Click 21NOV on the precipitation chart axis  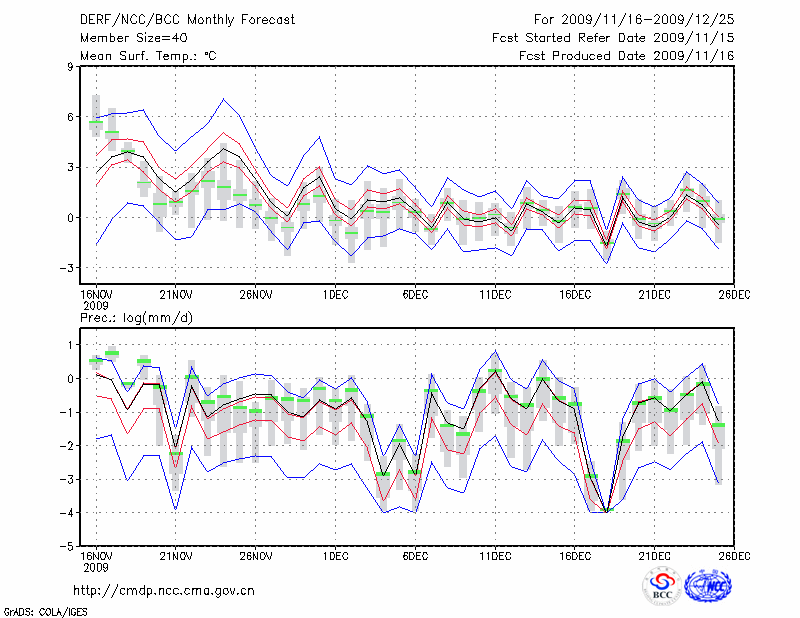(175, 555)
